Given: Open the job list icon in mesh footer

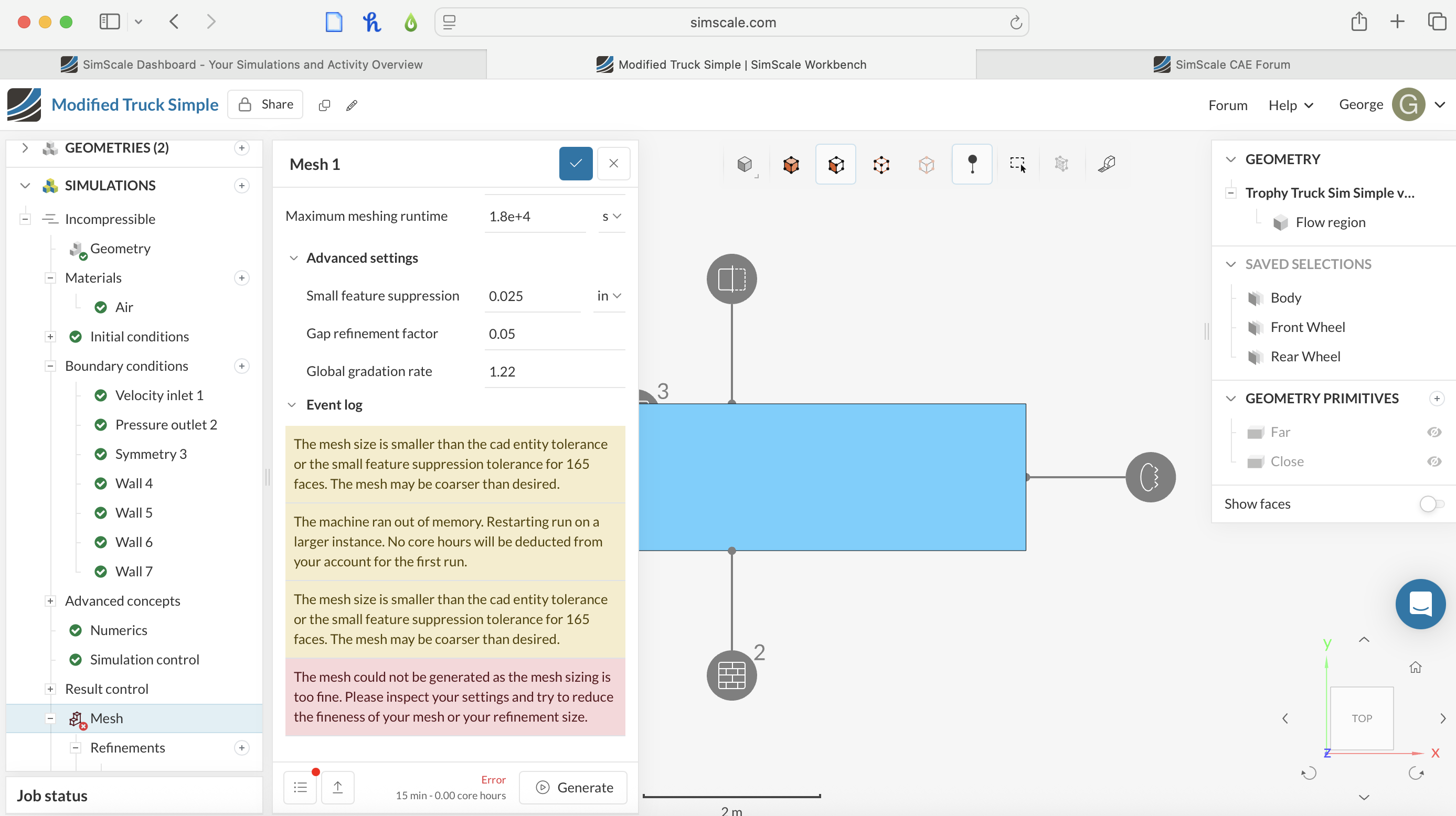Looking at the screenshot, I should 300,787.
